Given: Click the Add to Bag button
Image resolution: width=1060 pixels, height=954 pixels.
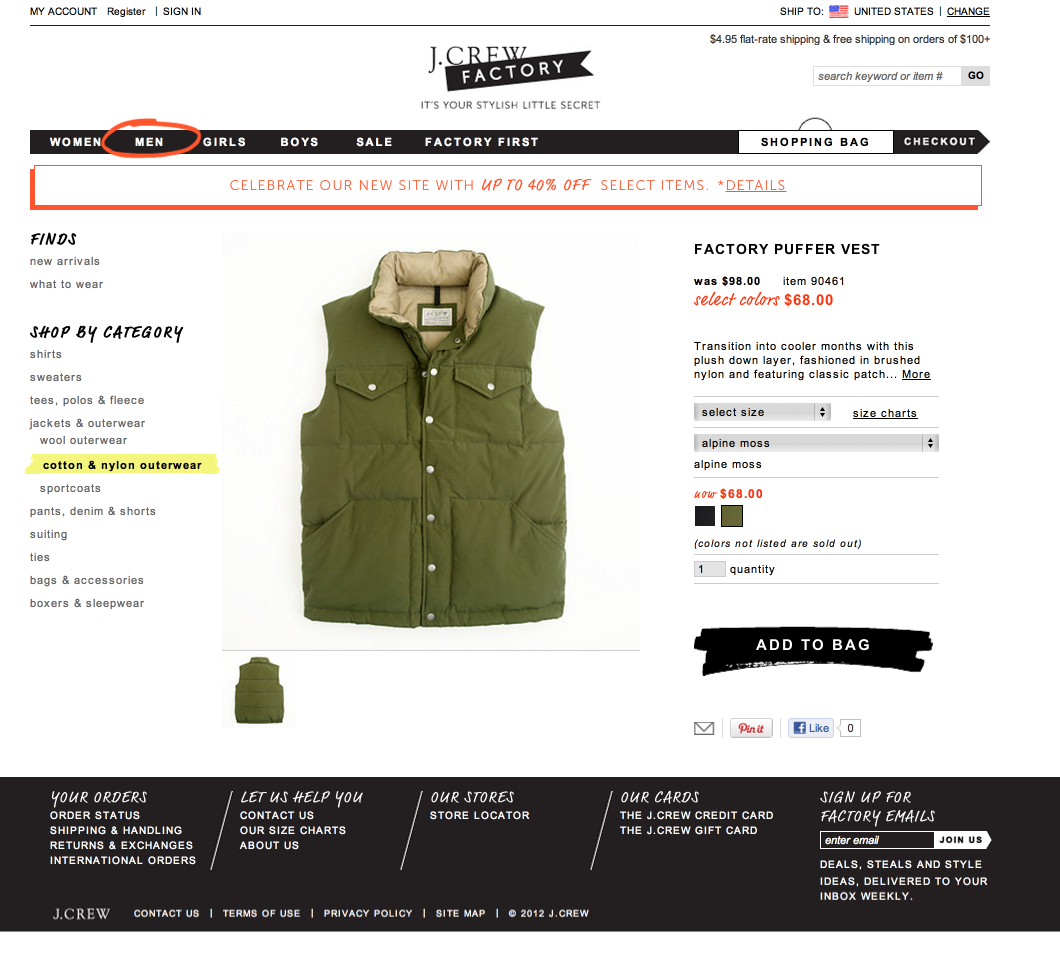Looking at the screenshot, I should 813,650.
